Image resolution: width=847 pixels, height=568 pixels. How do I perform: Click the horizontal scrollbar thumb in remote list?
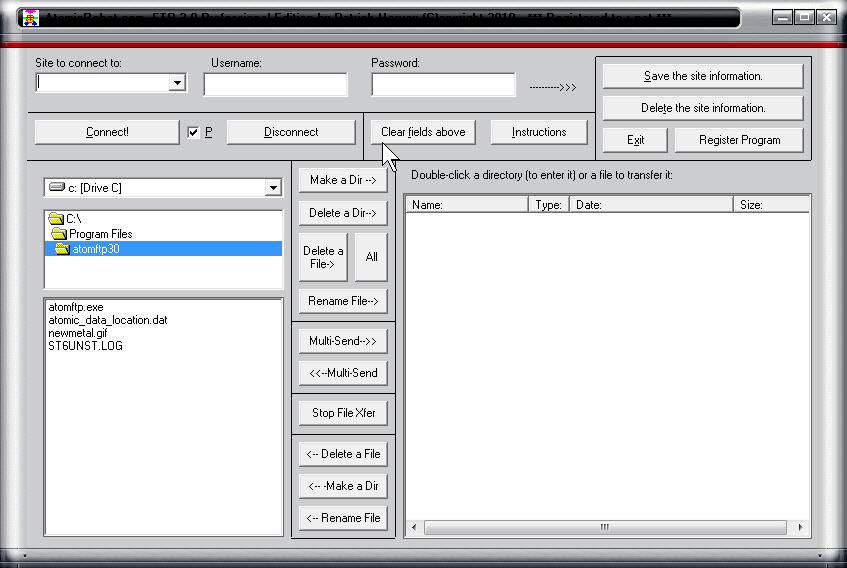(605, 528)
